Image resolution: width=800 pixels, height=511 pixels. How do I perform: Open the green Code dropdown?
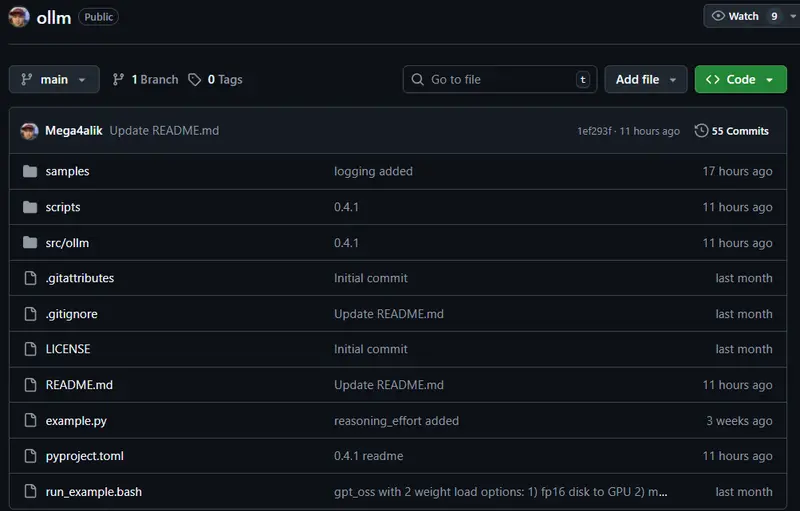coord(740,80)
